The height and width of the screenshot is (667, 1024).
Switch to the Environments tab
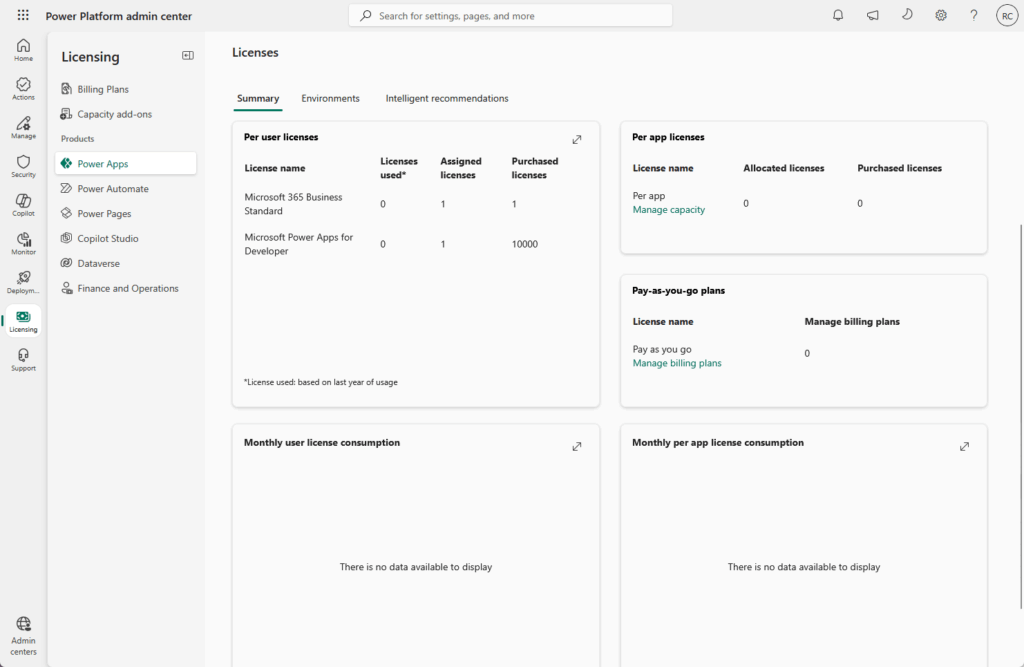330,98
